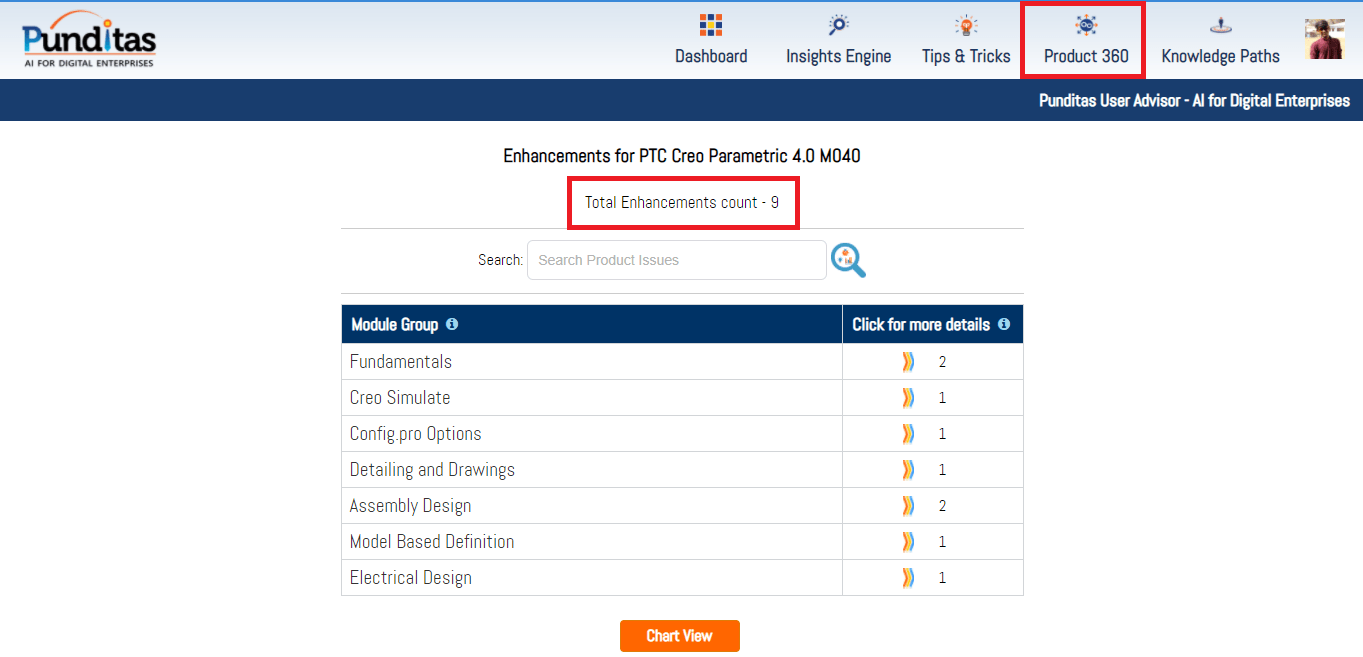Expand details arrow for Fundamentals row
Screen dimensions: 1363x657
pyautogui.click(x=908, y=362)
